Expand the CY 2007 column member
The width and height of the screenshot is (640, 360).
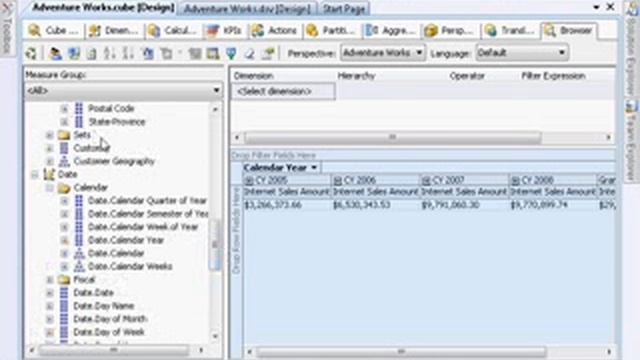(x=426, y=180)
